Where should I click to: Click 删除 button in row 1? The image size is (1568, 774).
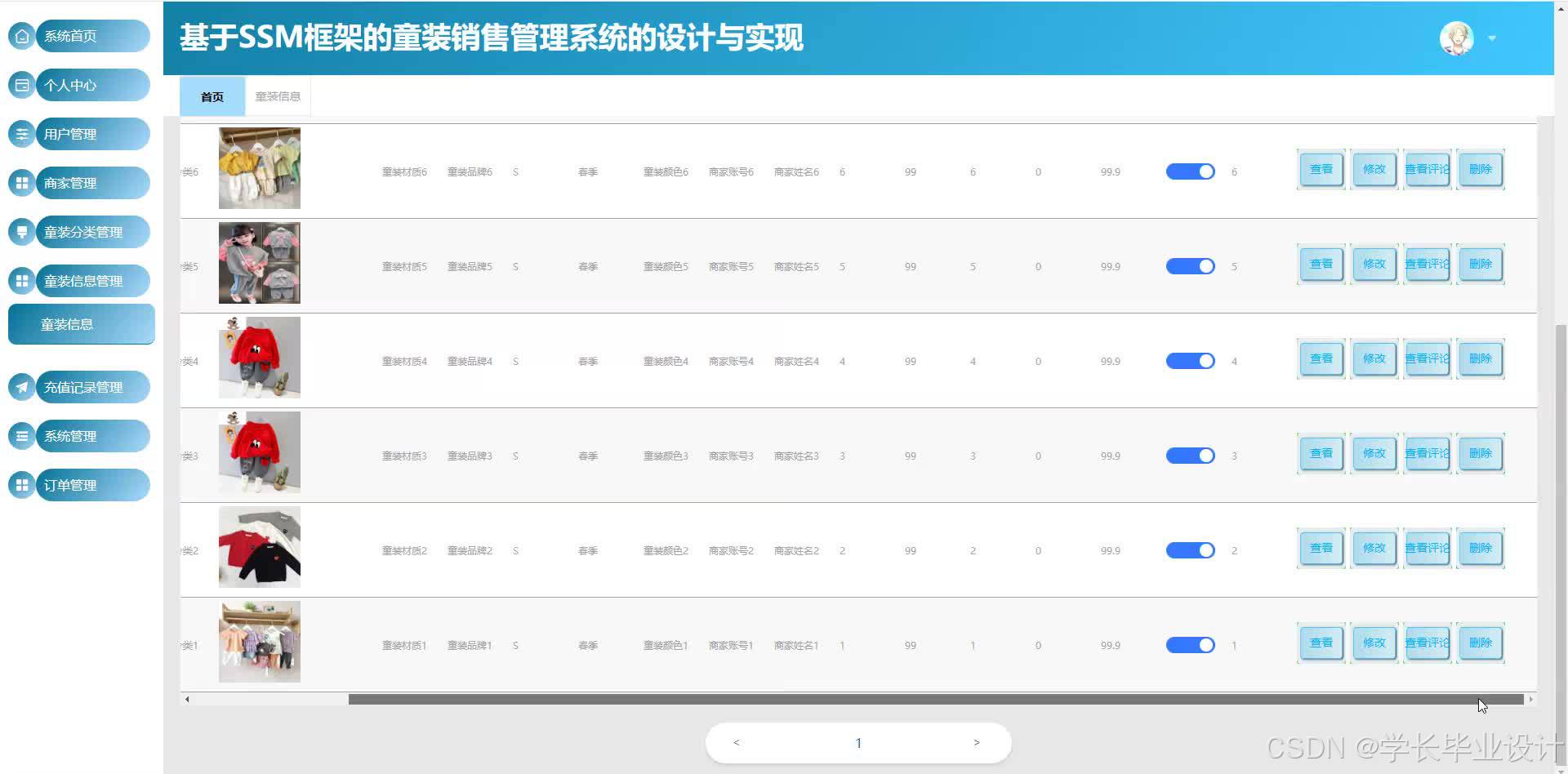point(1481,643)
